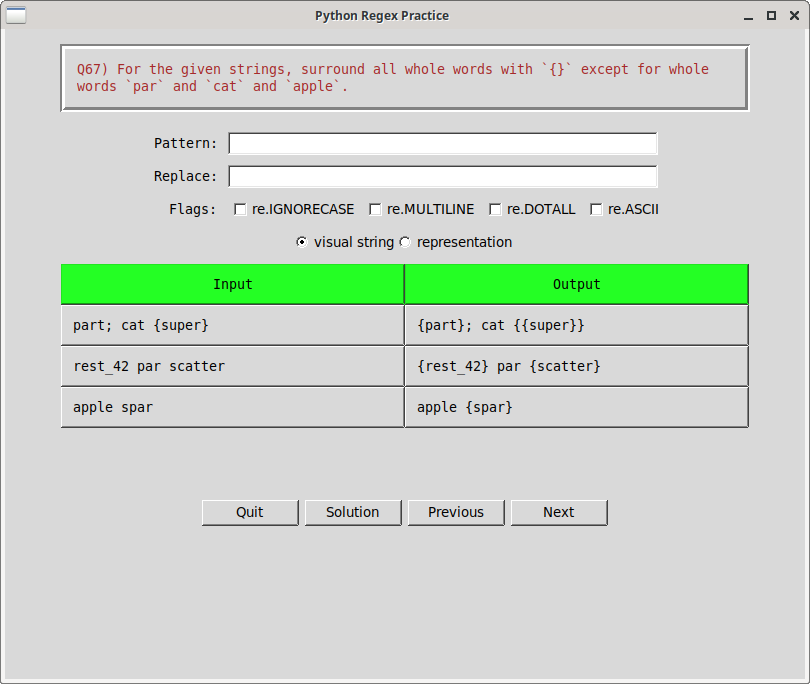
Task: Enable the re.IGNORECASE flag checkbox
Action: (x=240, y=209)
